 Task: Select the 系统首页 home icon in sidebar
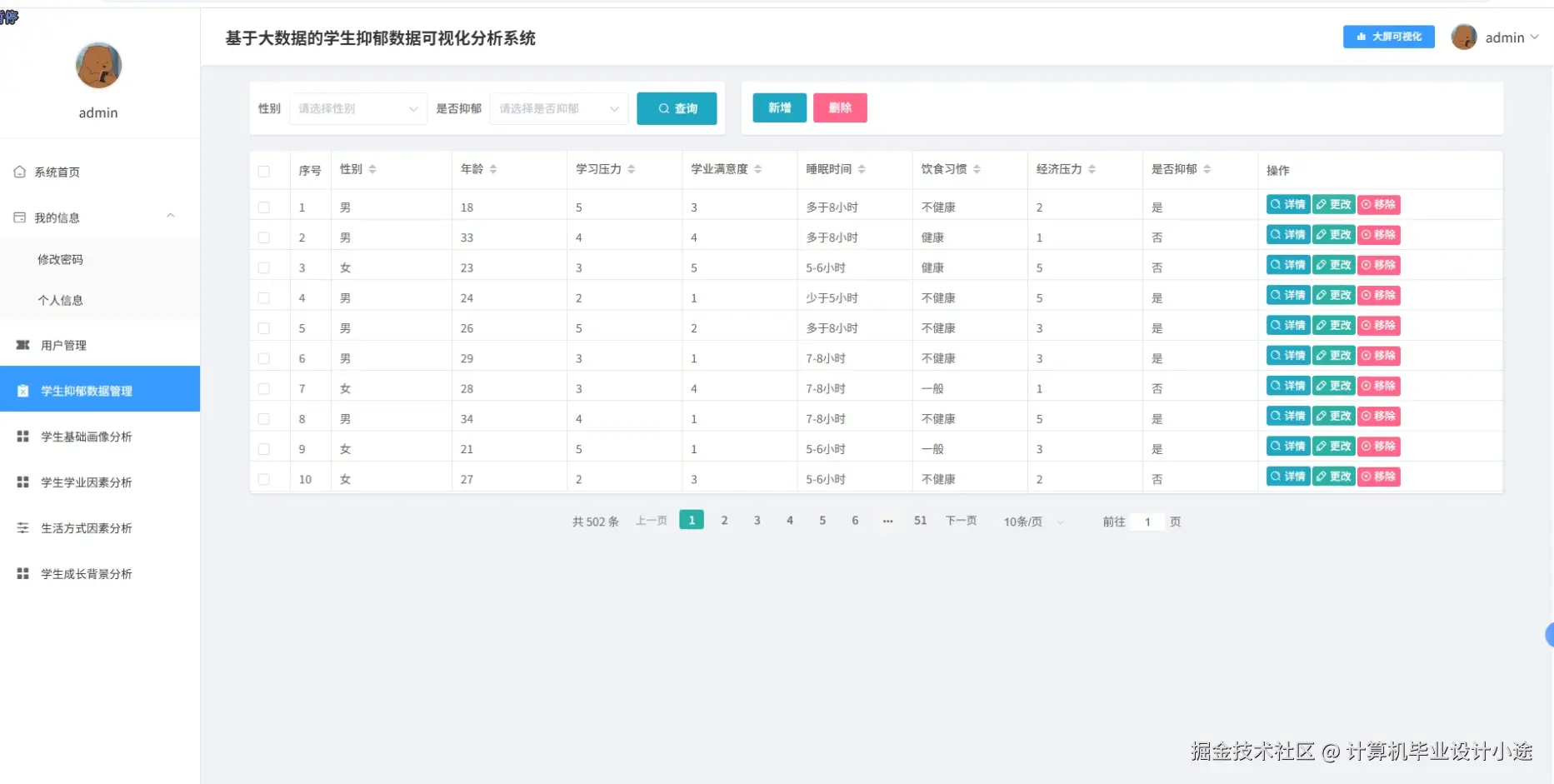click(20, 172)
